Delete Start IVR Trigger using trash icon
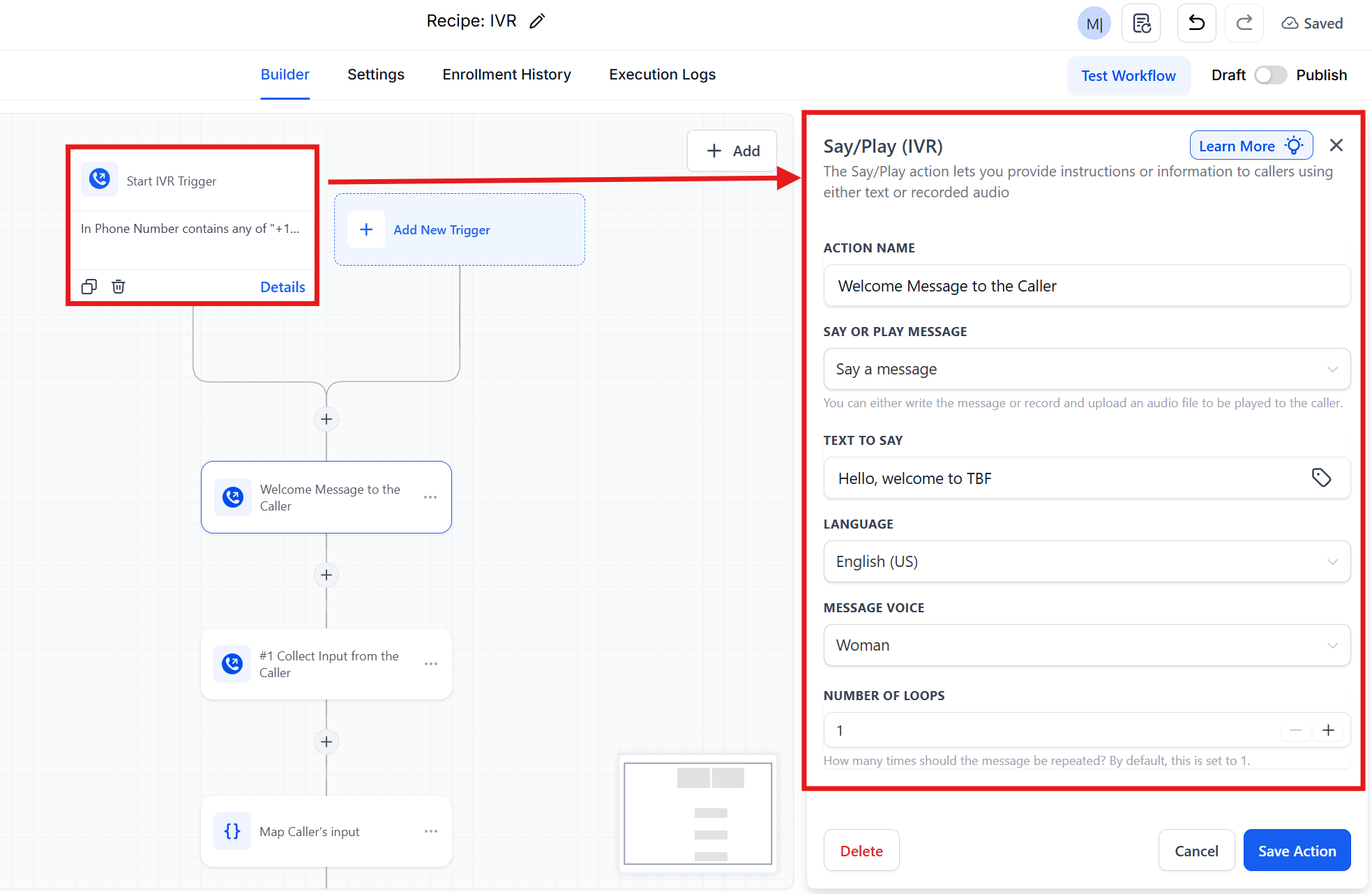 pos(119,287)
